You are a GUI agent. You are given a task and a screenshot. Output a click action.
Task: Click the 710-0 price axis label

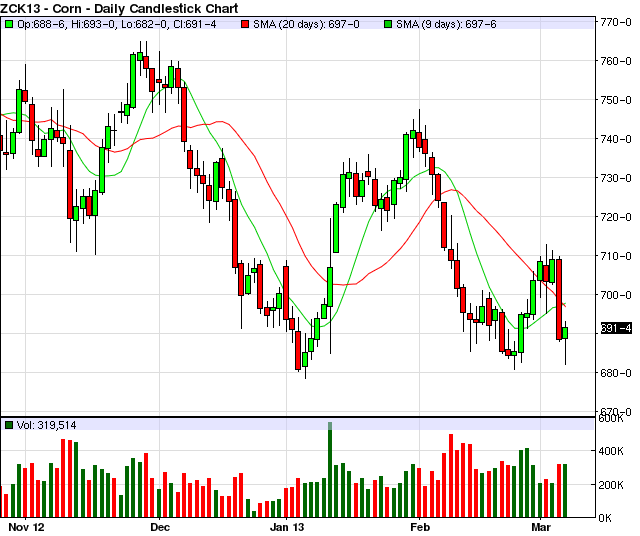click(616, 256)
